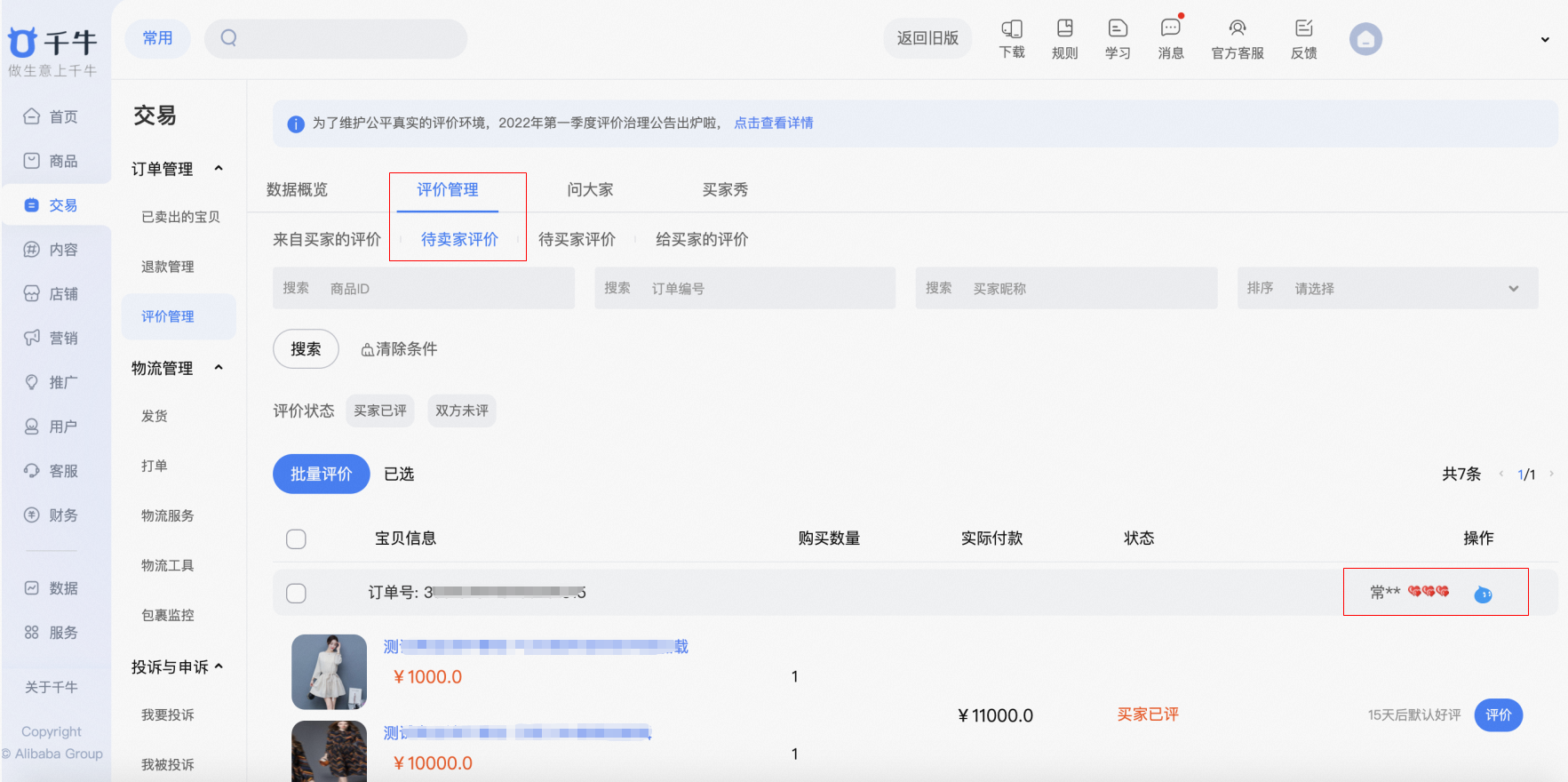
Task: Open 财务 in sidebar
Action: (x=52, y=515)
